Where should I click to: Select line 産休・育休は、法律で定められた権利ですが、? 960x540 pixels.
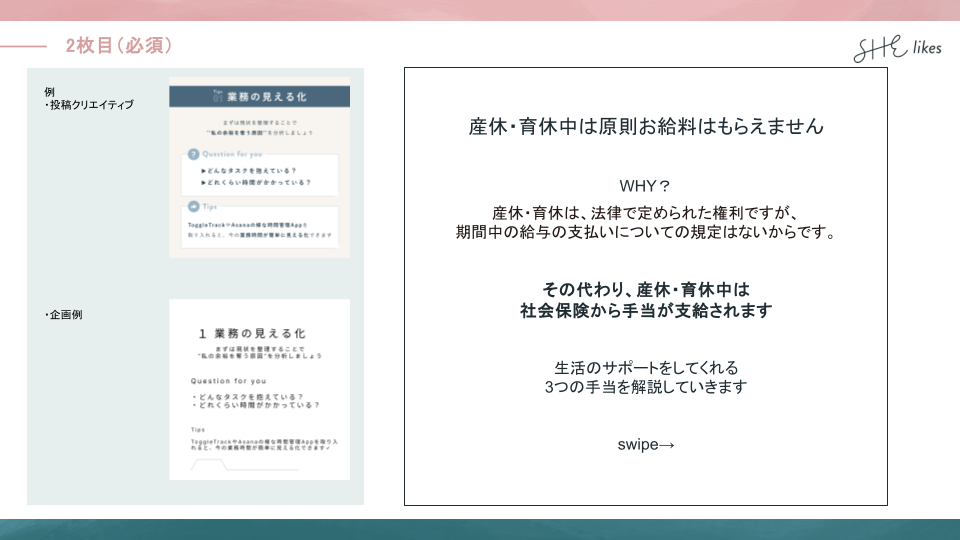click(645, 213)
